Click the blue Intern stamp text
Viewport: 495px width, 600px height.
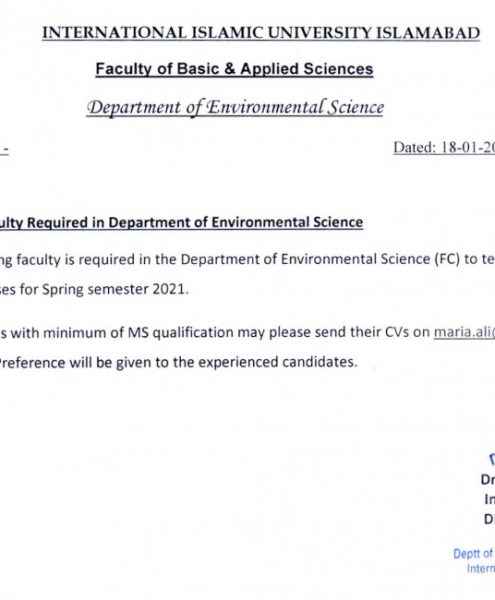480,568
